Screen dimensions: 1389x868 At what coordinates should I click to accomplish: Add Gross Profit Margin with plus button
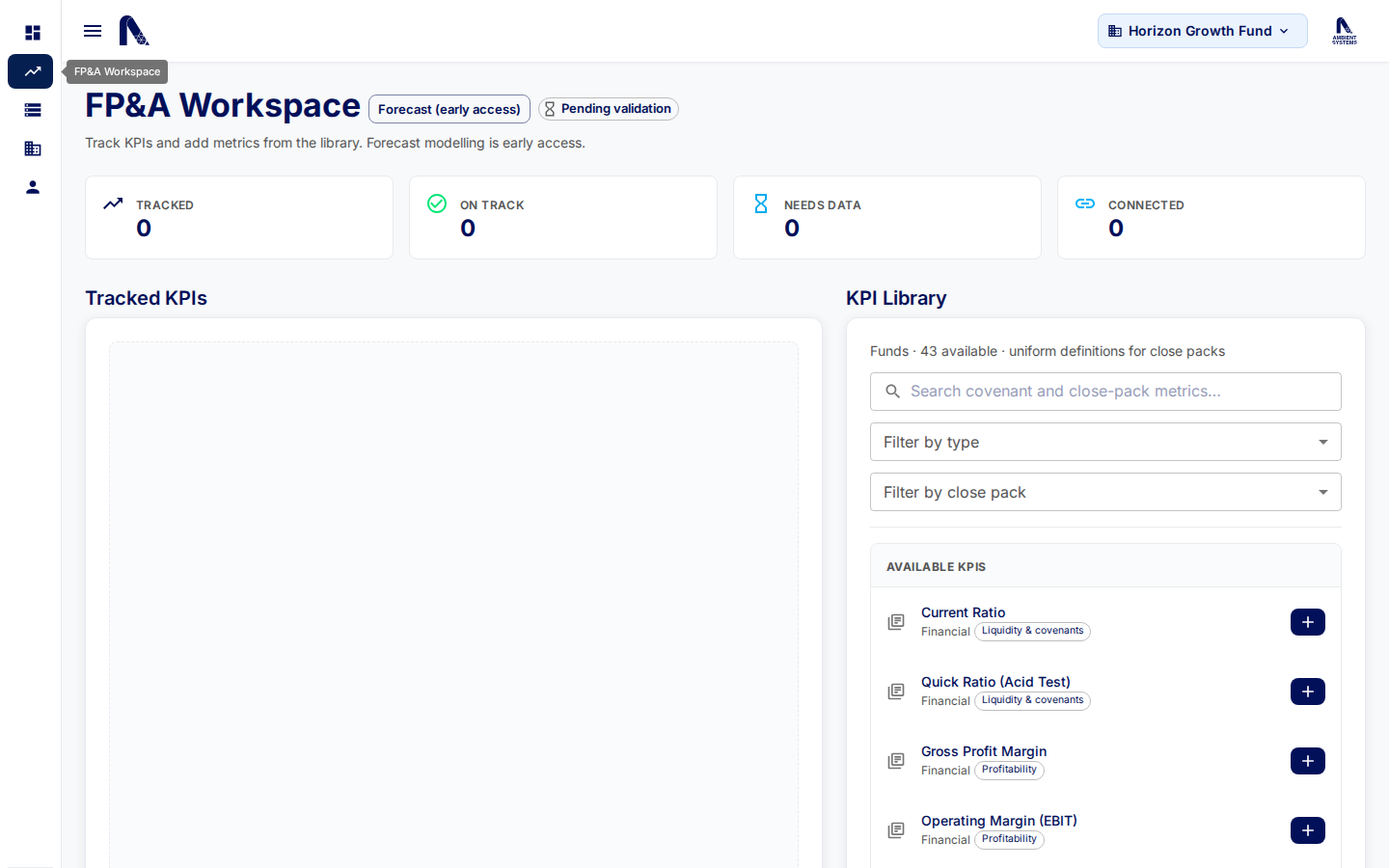tap(1308, 761)
